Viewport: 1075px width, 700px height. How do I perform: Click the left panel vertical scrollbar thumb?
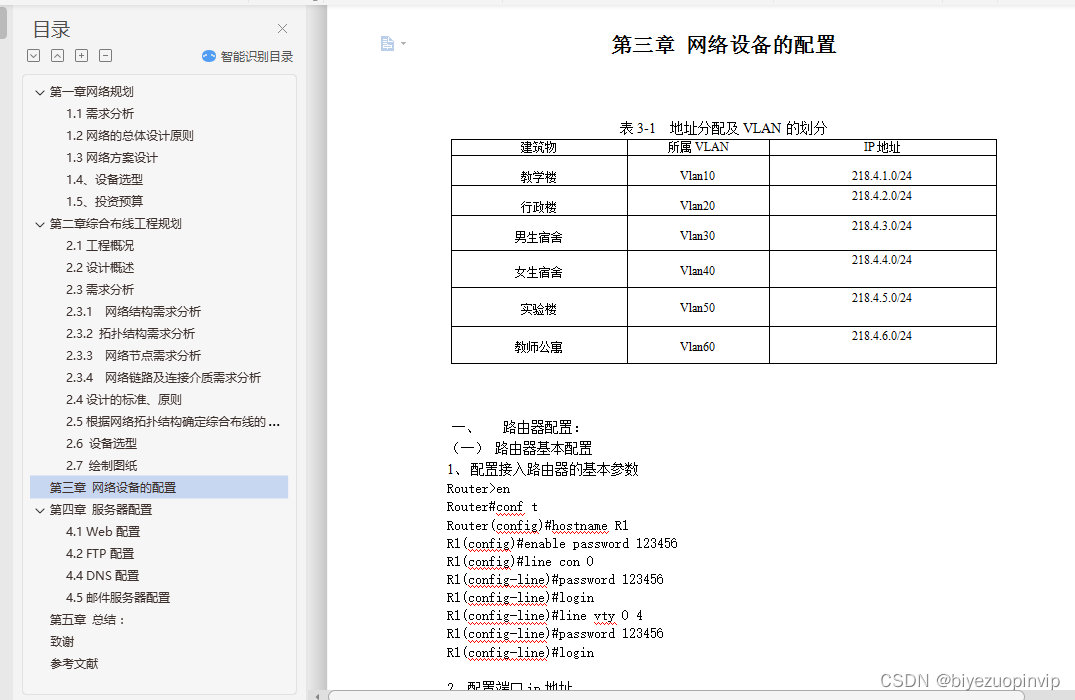pos(3,23)
